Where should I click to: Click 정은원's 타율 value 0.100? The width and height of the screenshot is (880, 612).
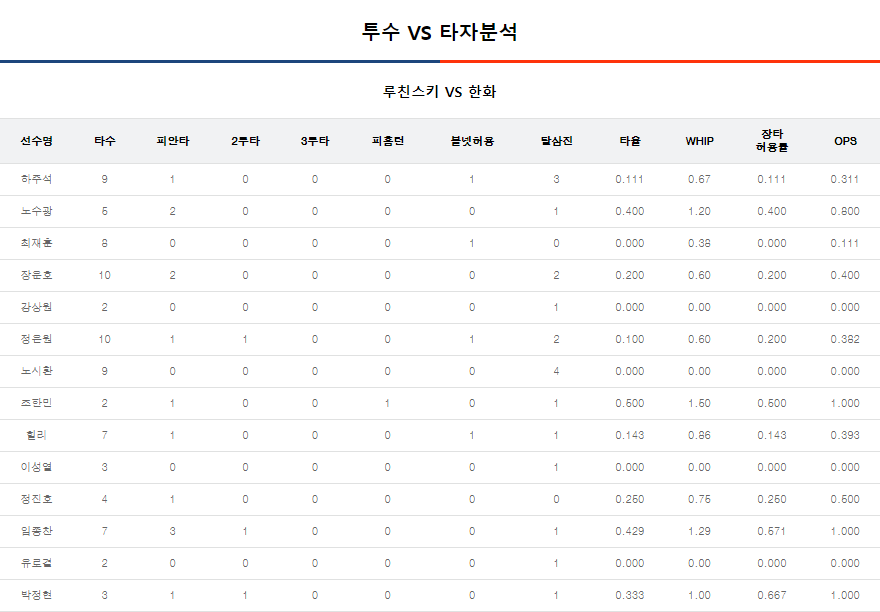coord(630,339)
